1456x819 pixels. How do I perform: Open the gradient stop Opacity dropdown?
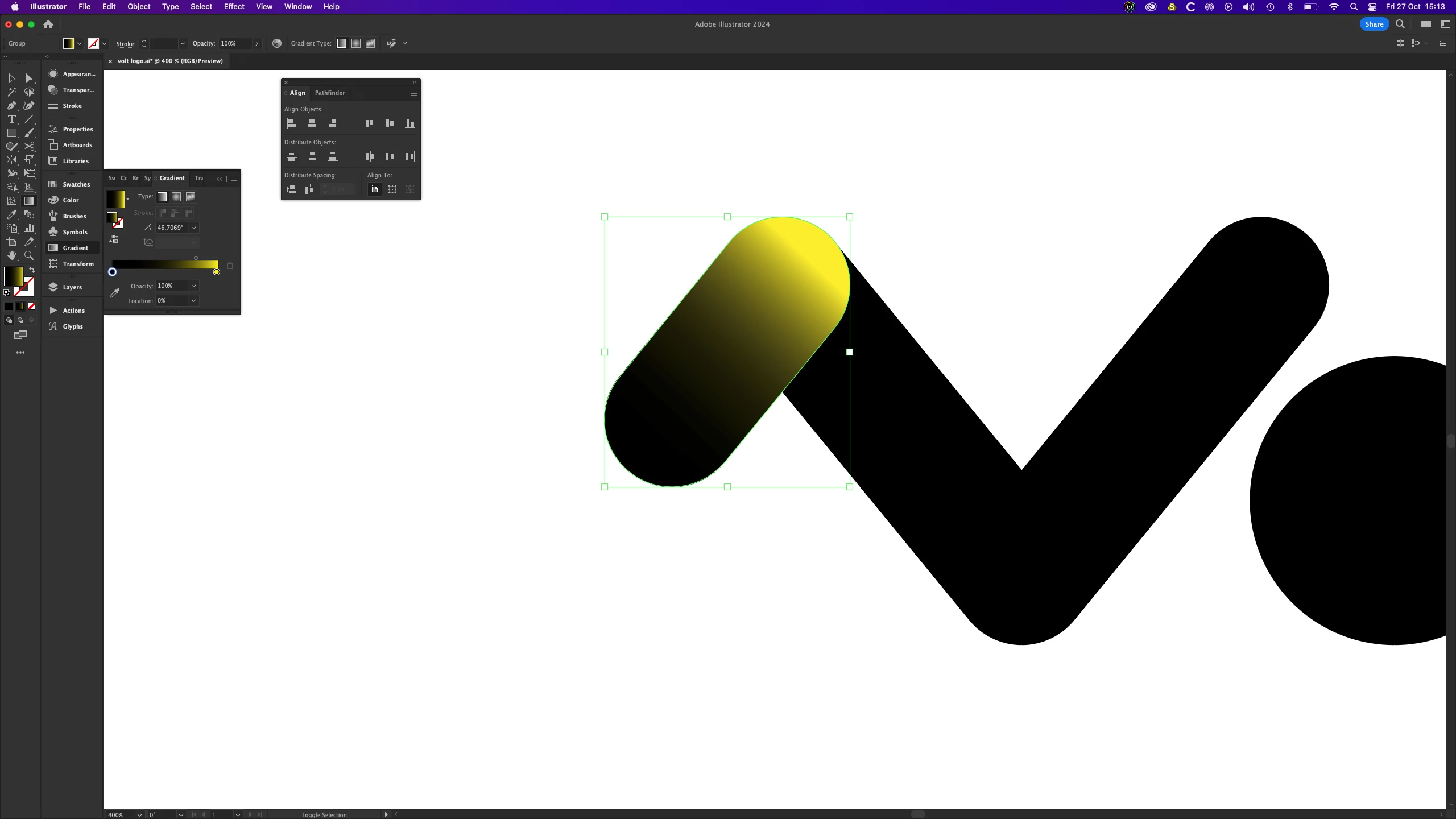click(x=194, y=286)
